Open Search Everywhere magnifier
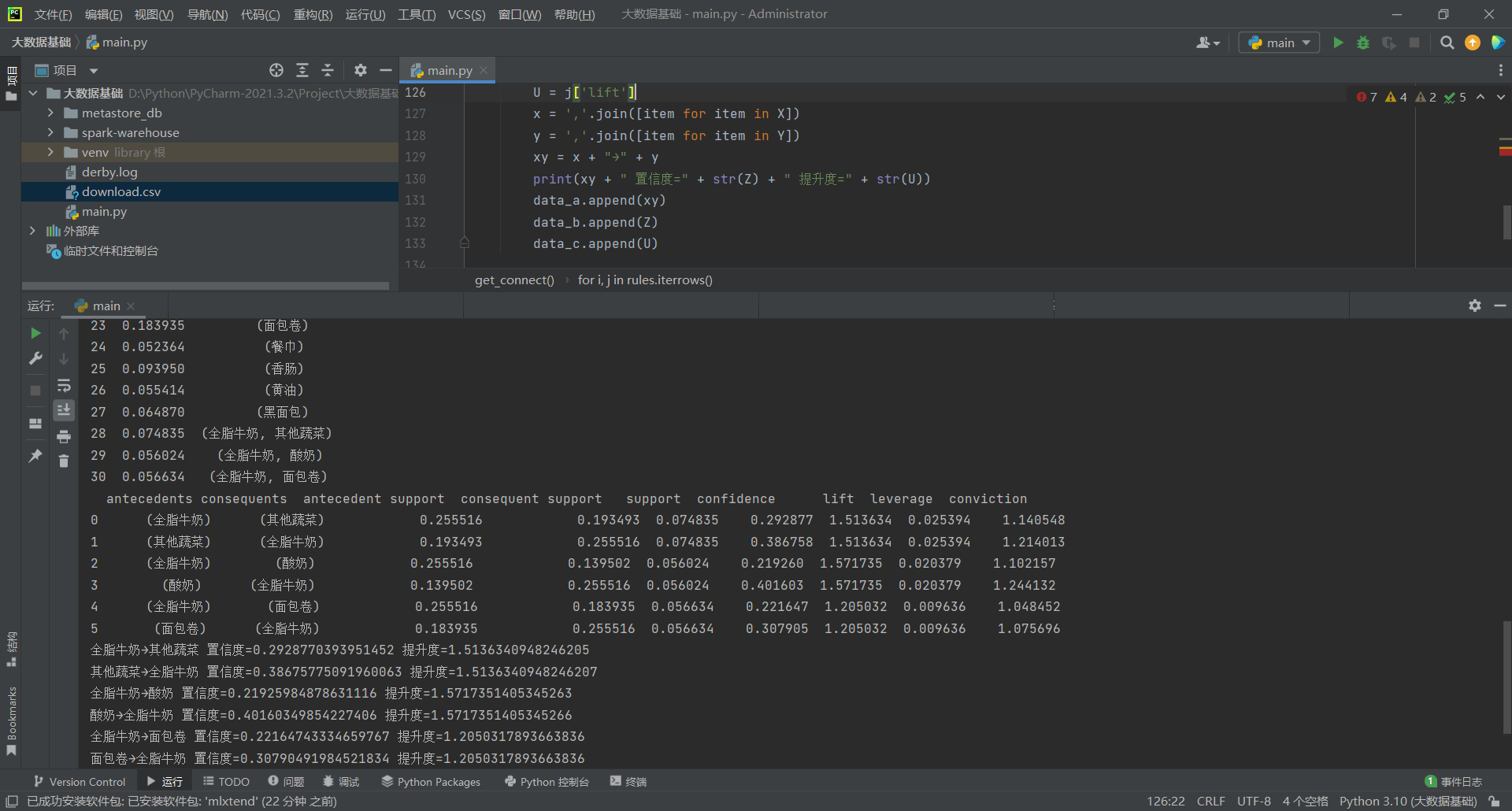Image resolution: width=1512 pixels, height=811 pixels. point(1447,43)
